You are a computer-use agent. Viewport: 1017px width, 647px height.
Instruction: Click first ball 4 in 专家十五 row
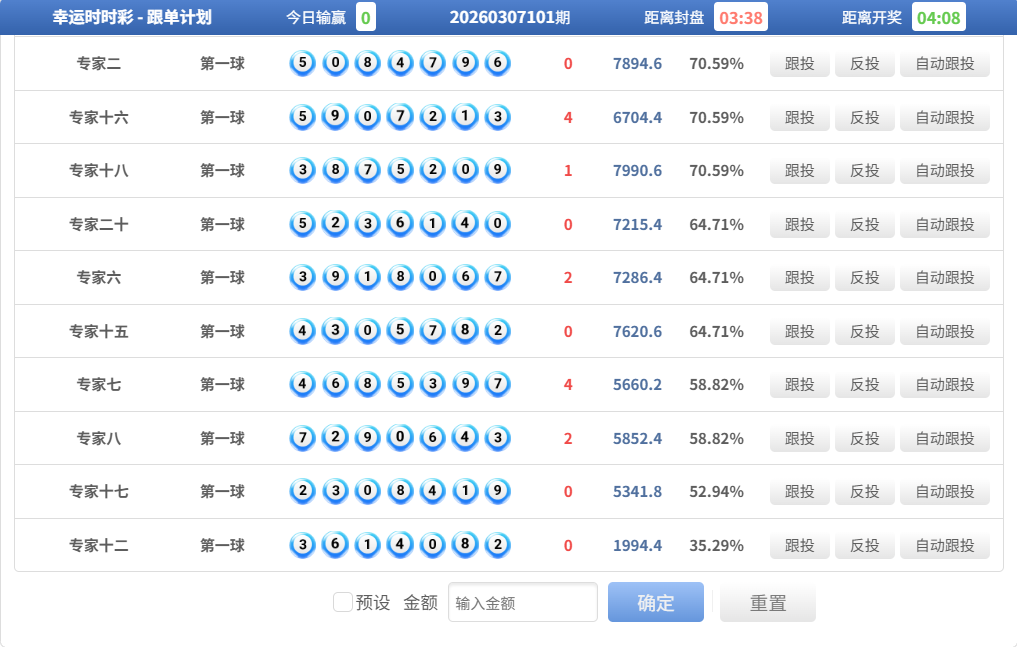(x=302, y=332)
